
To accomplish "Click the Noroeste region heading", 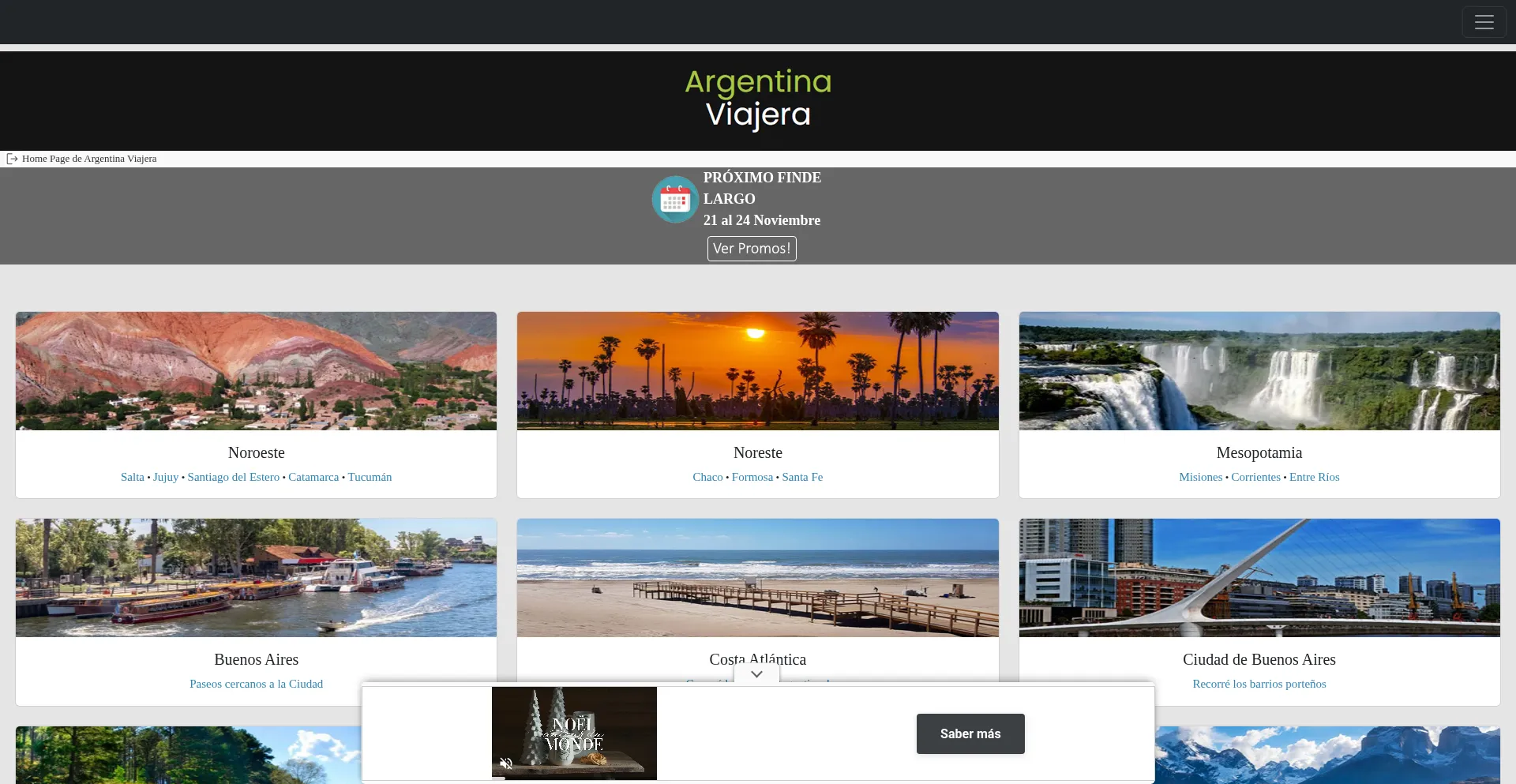I will coord(257,452).
